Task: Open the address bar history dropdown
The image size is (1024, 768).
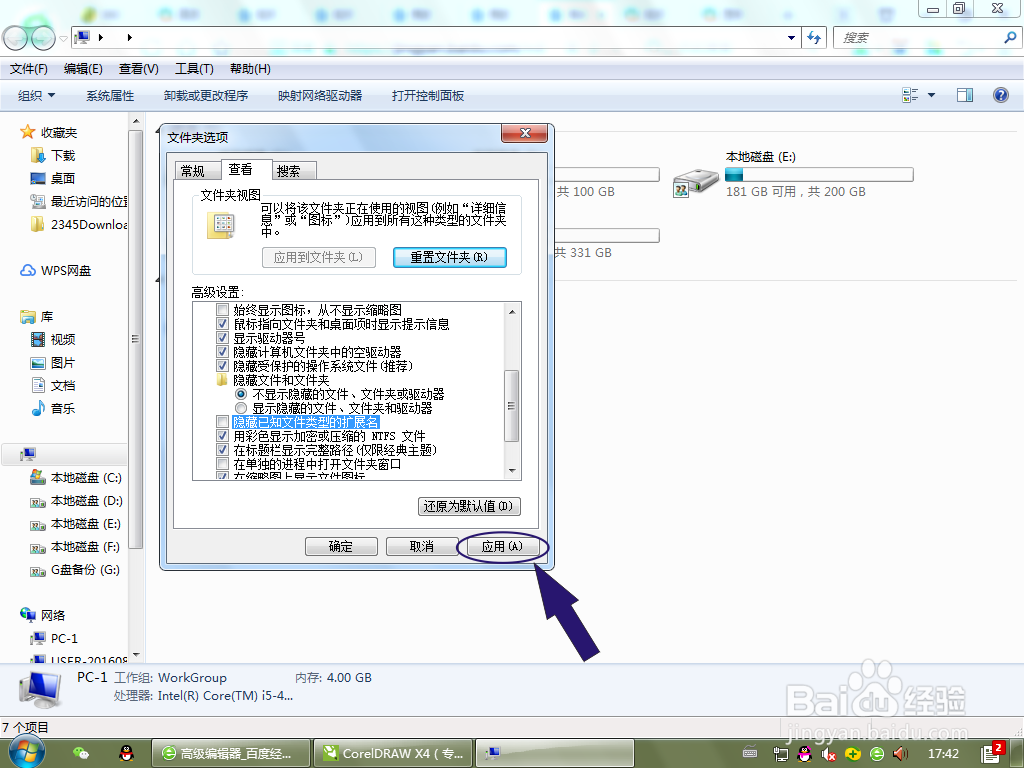Action: click(791, 37)
